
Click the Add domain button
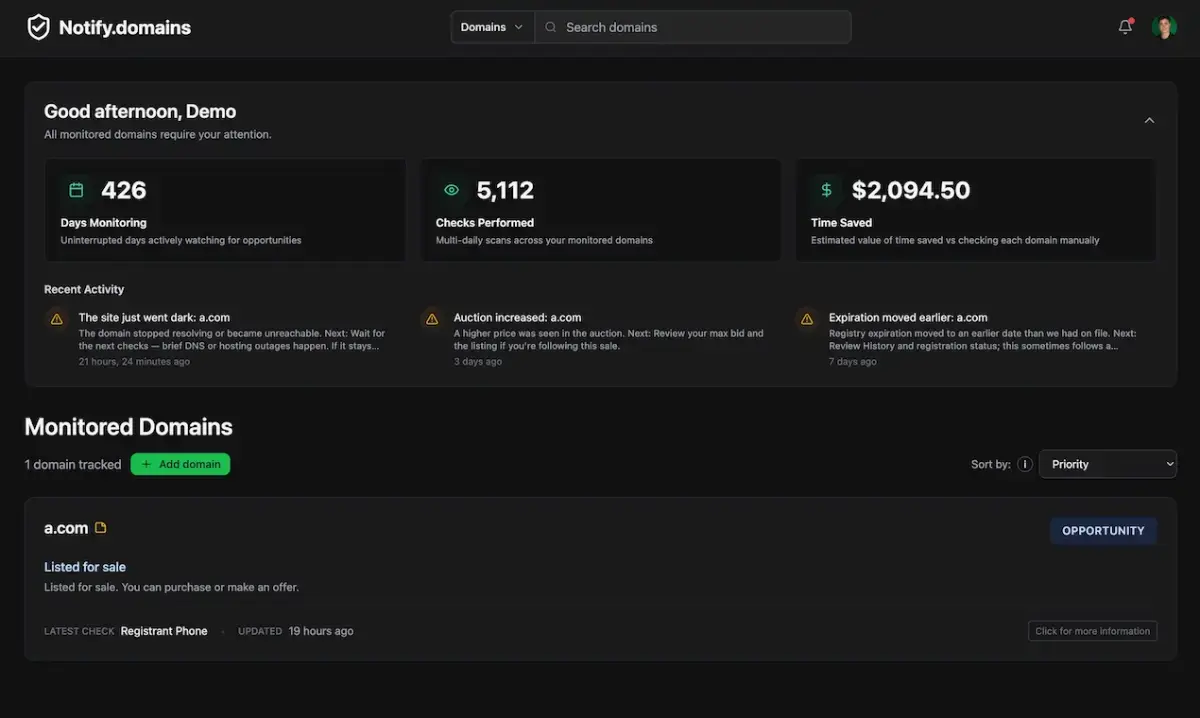(180, 464)
